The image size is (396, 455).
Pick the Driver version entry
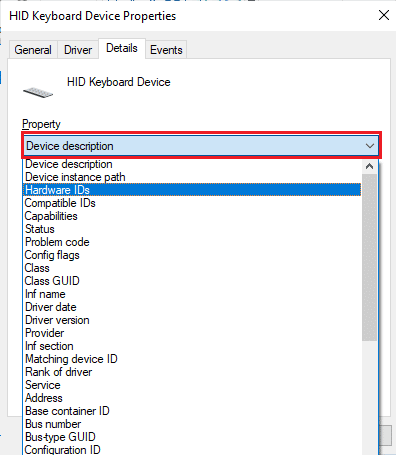(x=192, y=320)
